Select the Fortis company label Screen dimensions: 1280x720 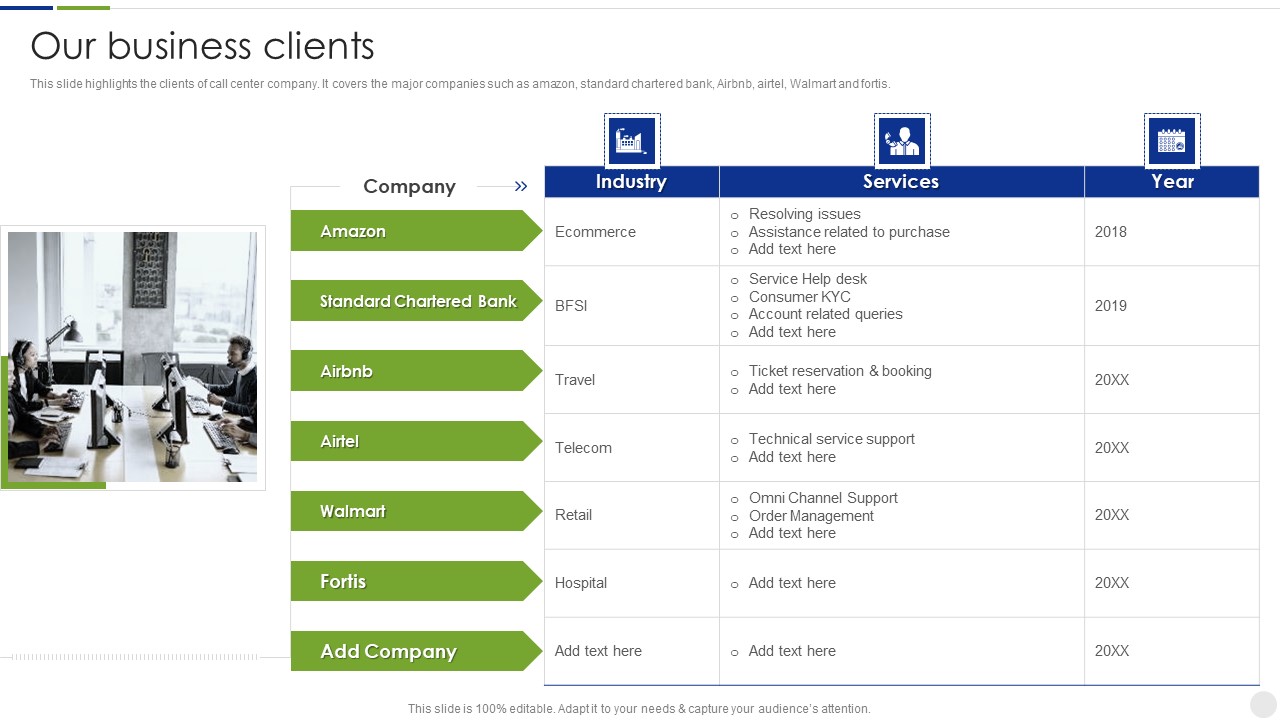(x=416, y=581)
